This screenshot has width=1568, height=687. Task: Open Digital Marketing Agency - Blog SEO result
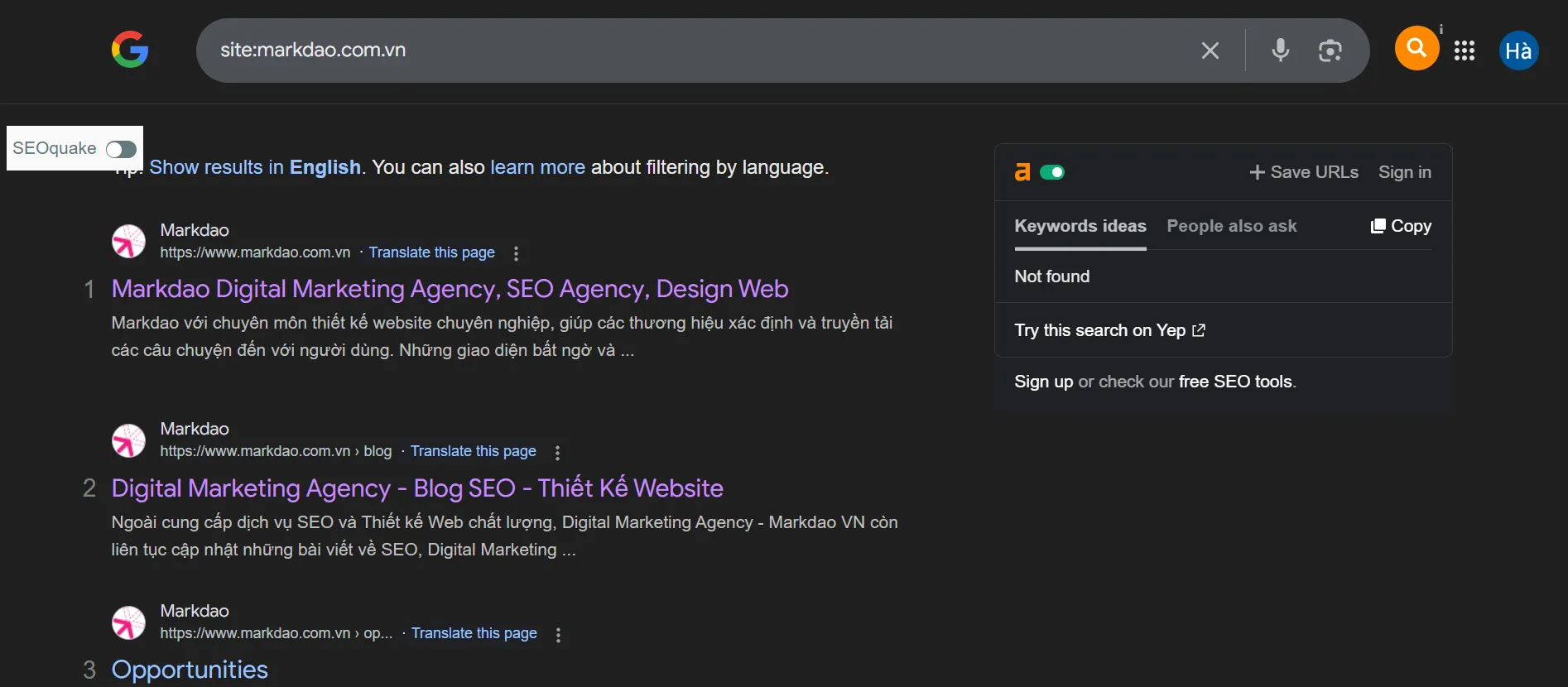pyautogui.click(x=417, y=488)
